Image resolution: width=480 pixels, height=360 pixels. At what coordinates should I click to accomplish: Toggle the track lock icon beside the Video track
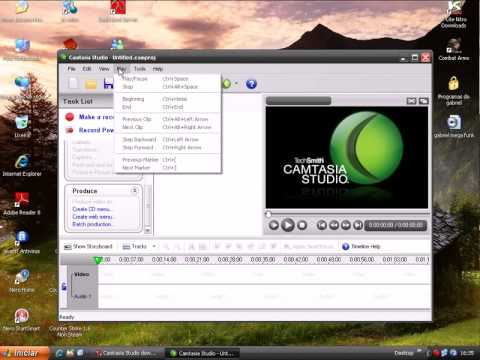coord(64,286)
